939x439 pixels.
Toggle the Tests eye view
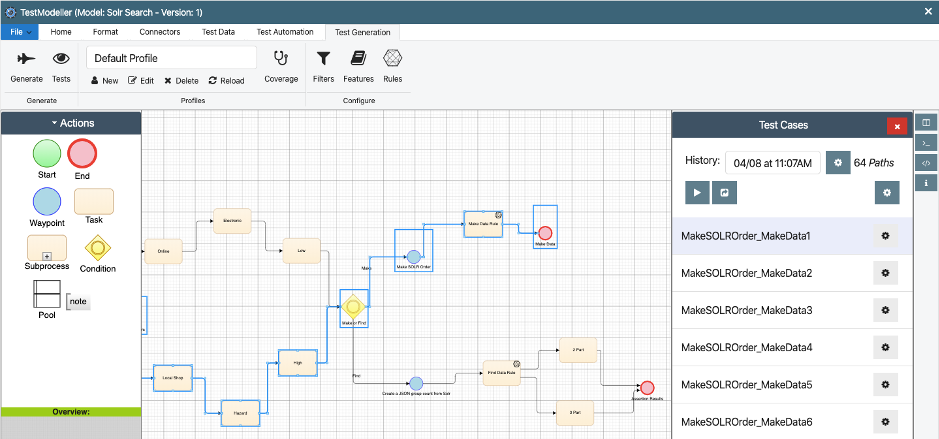point(60,59)
